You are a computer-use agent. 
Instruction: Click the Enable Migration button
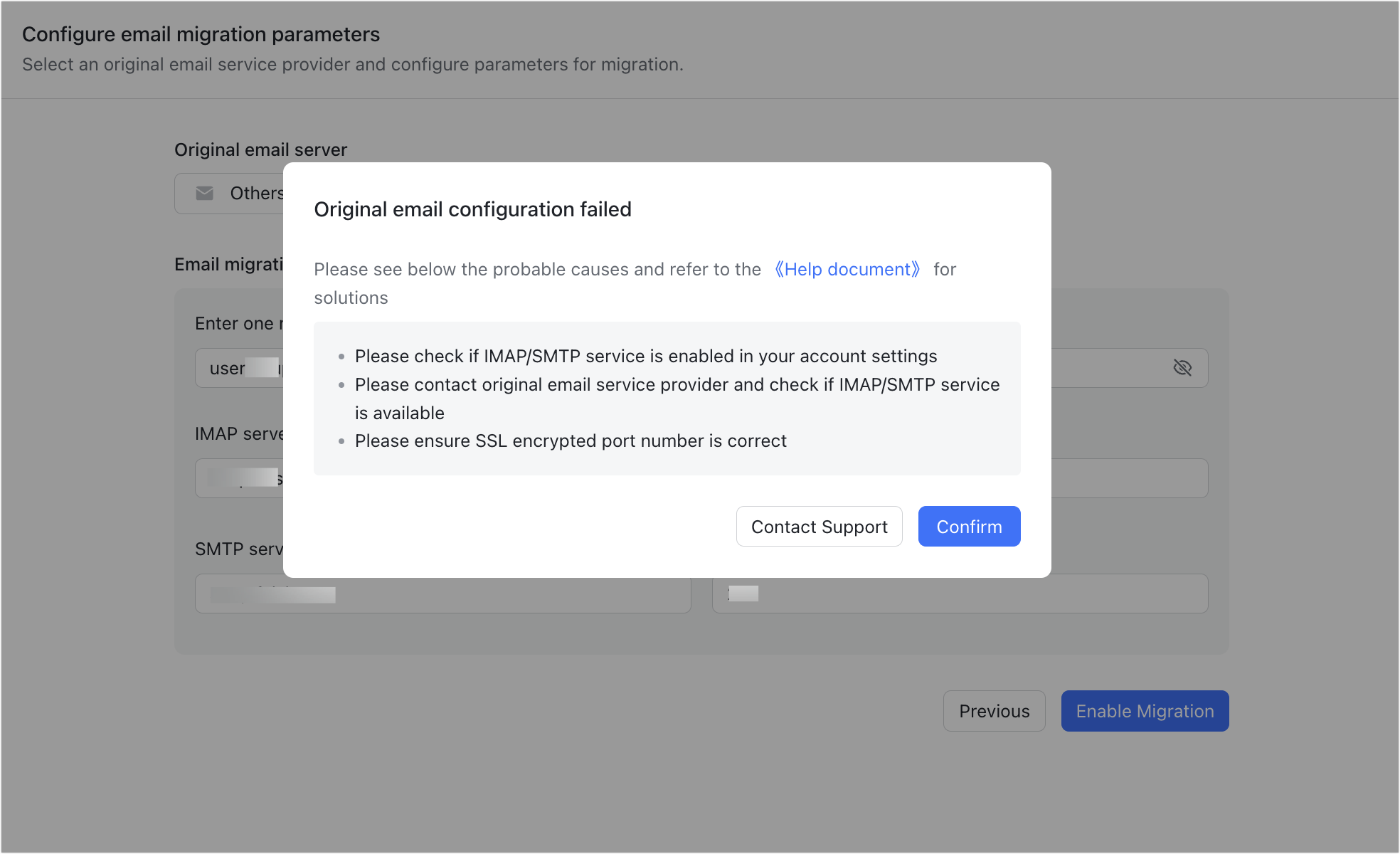1145,710
